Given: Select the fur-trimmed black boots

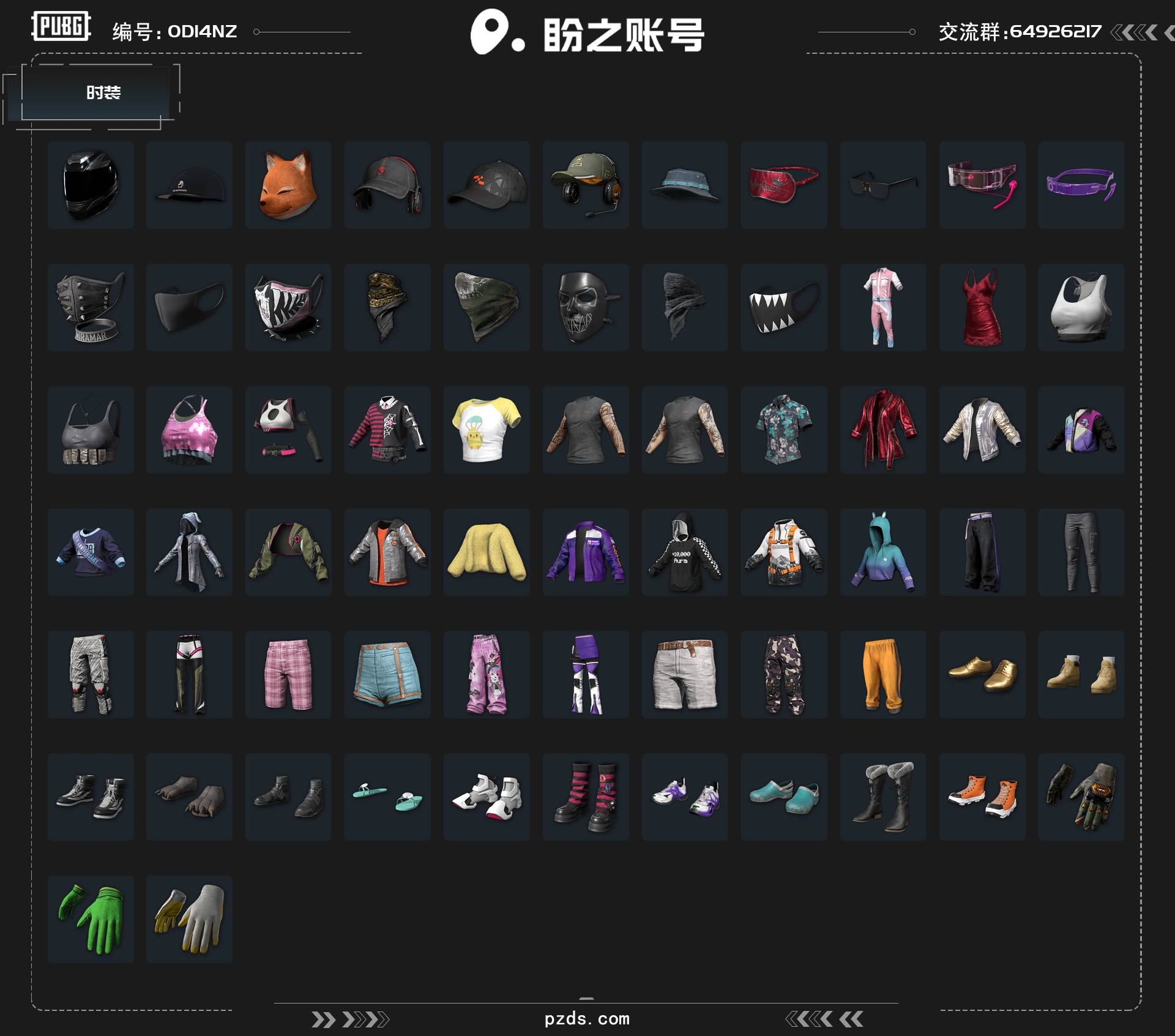Looking at the screenshot, I should pyautogui.click(x=883, y=797).
